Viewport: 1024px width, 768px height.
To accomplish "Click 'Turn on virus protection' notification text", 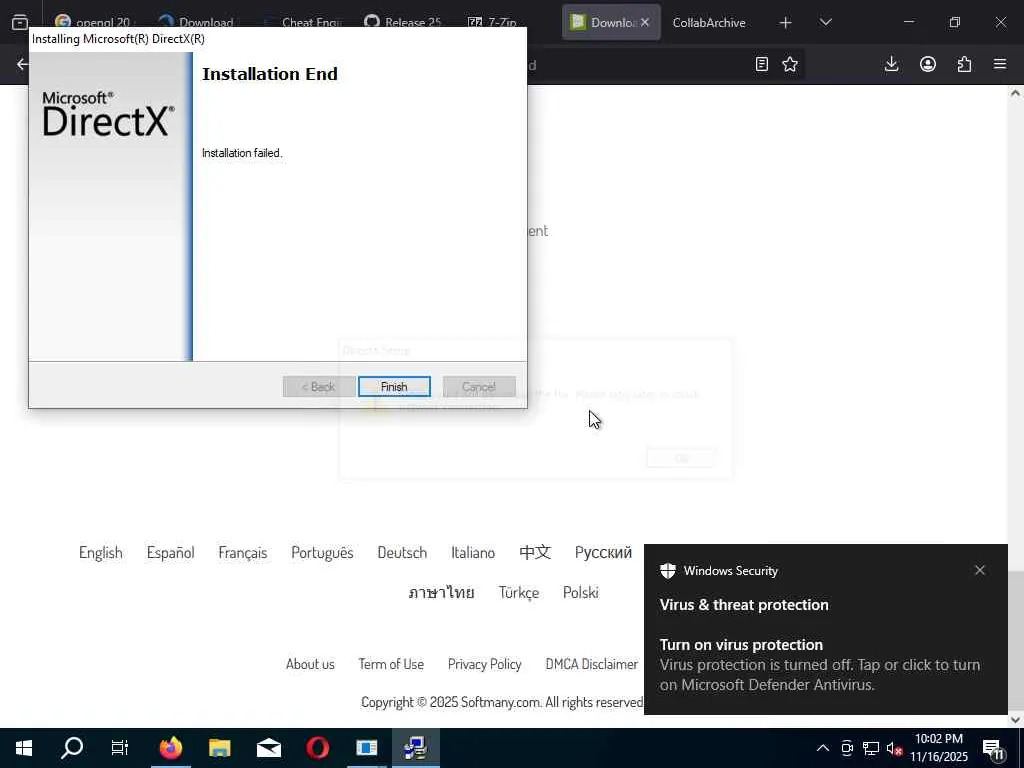I will 741,645.
